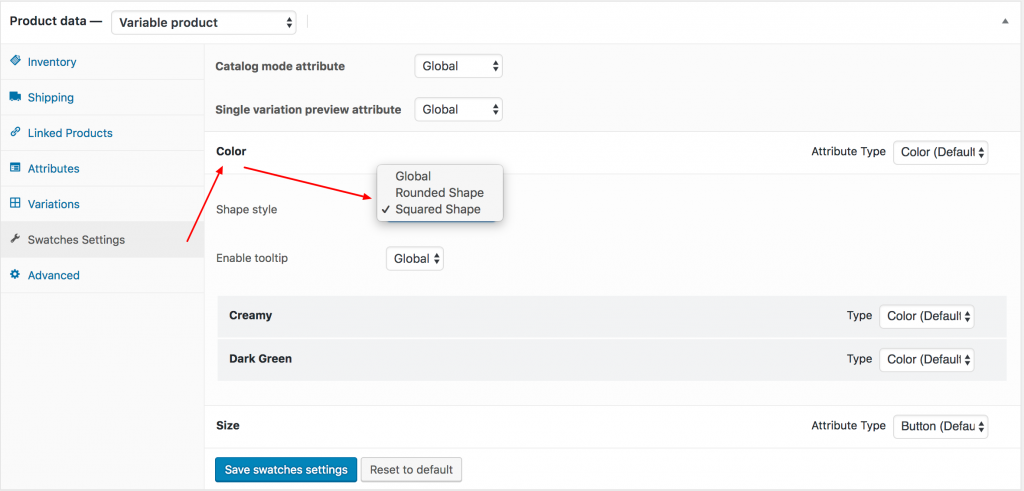Click the Inventory tag icon
Image resolution: width=1024 pixels, height=491 pixels.
(x=15, y=62)
